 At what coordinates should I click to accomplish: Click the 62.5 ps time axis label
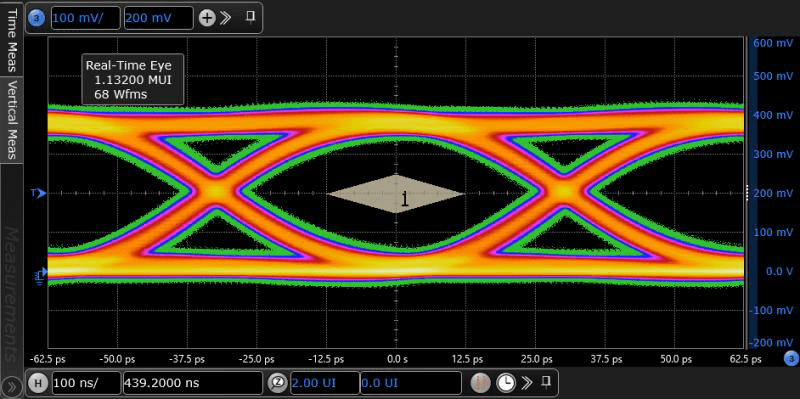coord(744,359)
